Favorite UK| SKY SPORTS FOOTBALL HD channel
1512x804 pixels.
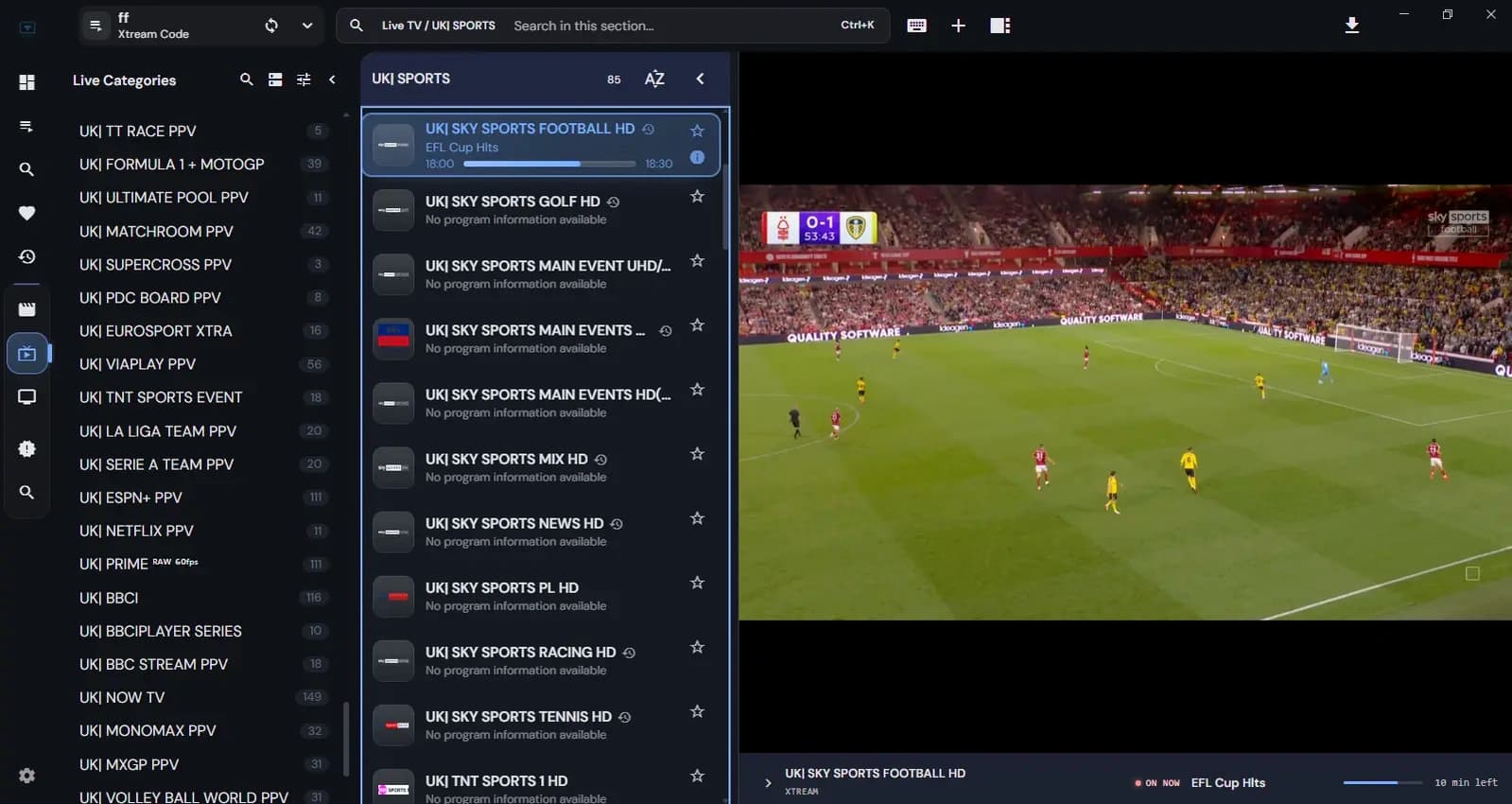(x=697, y=131)
